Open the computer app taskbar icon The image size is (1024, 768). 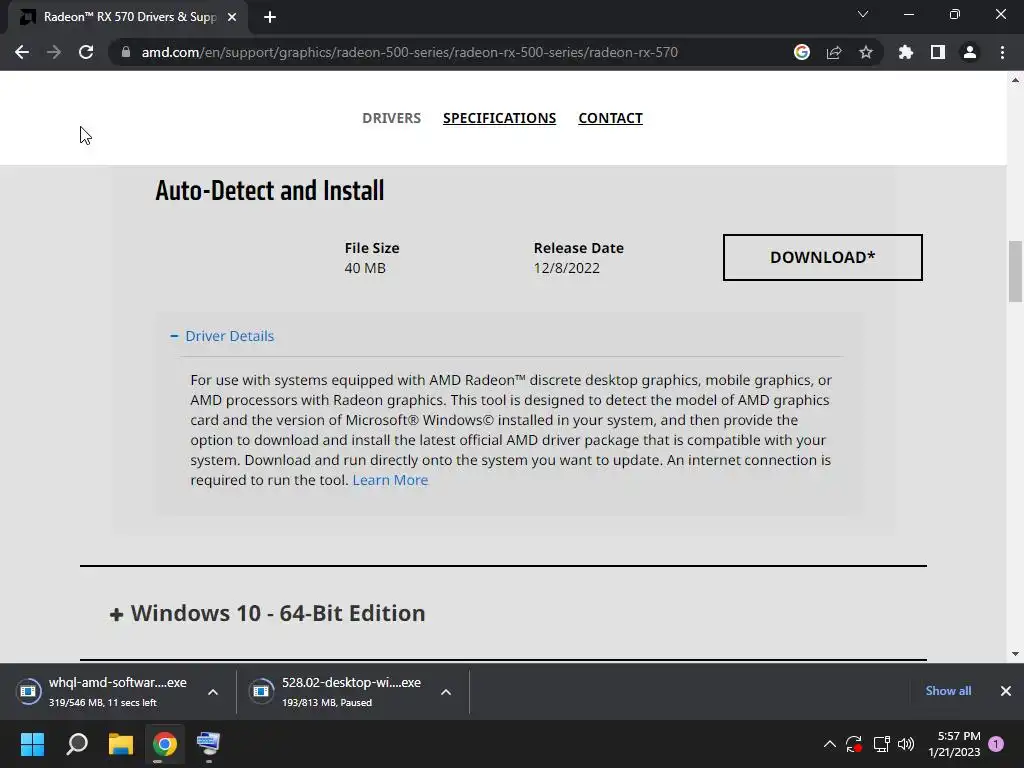208,744
